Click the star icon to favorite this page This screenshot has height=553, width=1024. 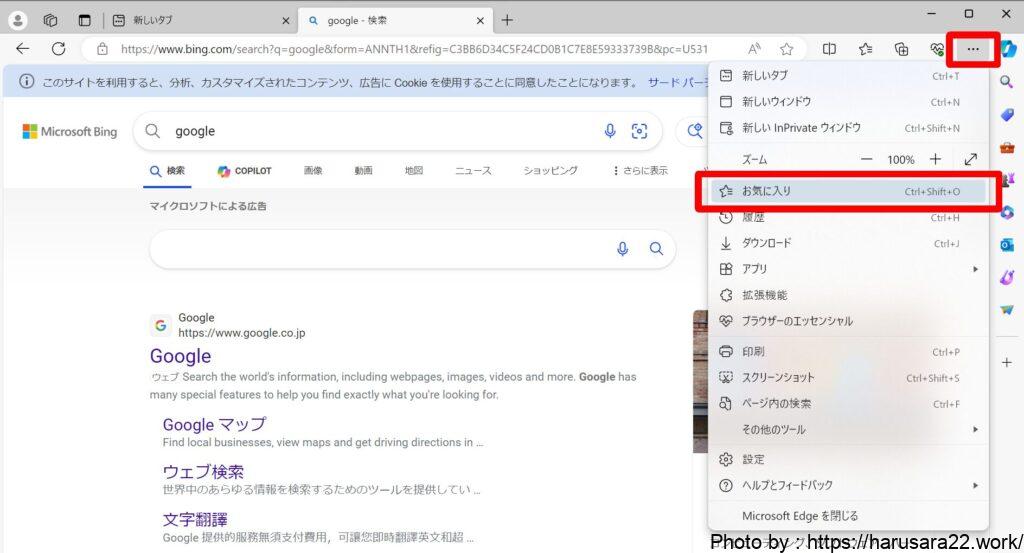(x=787, y=48)
